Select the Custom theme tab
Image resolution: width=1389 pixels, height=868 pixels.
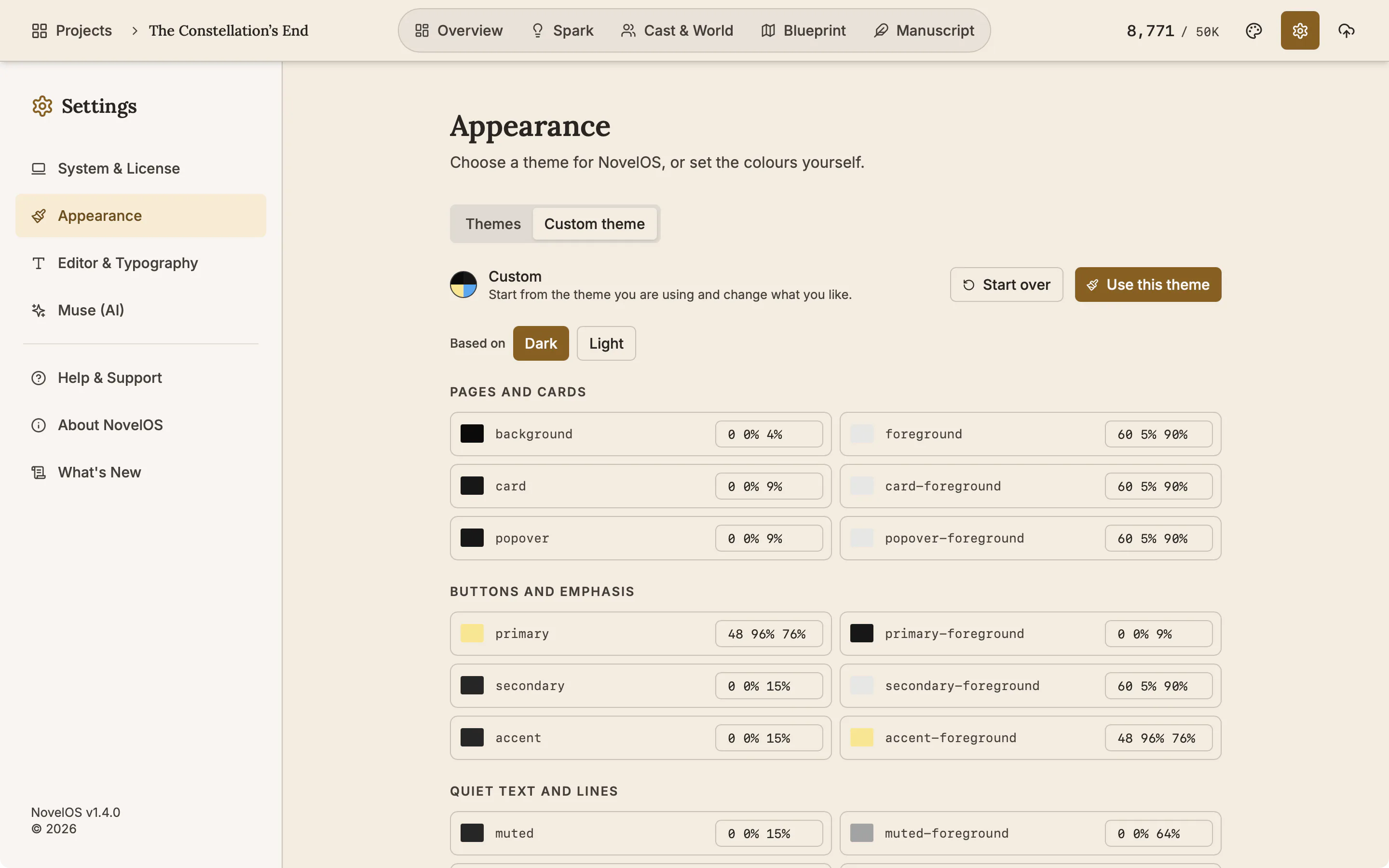click(x=594, y=224)
